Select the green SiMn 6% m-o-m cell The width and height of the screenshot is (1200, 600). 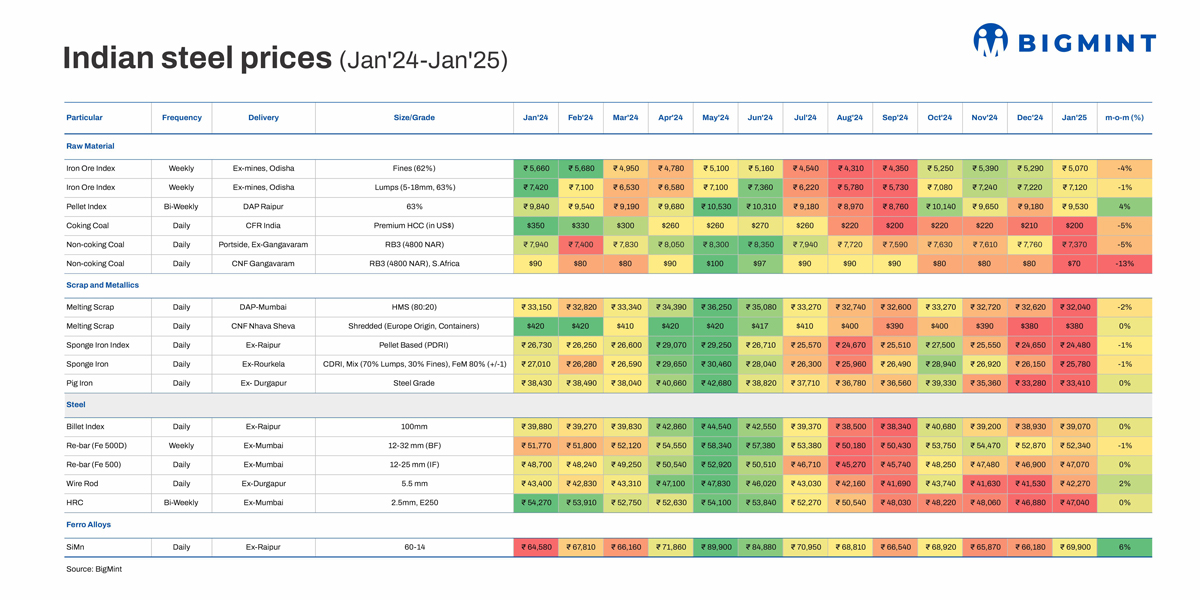tap(1124, 548)
